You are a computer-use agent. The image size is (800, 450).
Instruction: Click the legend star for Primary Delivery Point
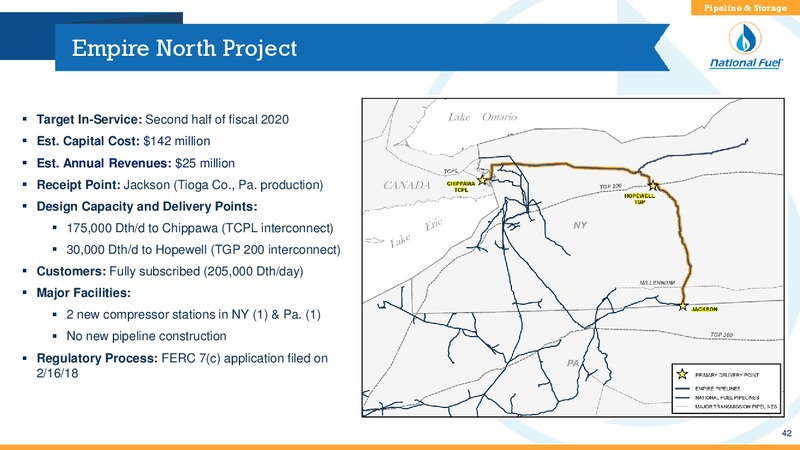tap(682, 374)
